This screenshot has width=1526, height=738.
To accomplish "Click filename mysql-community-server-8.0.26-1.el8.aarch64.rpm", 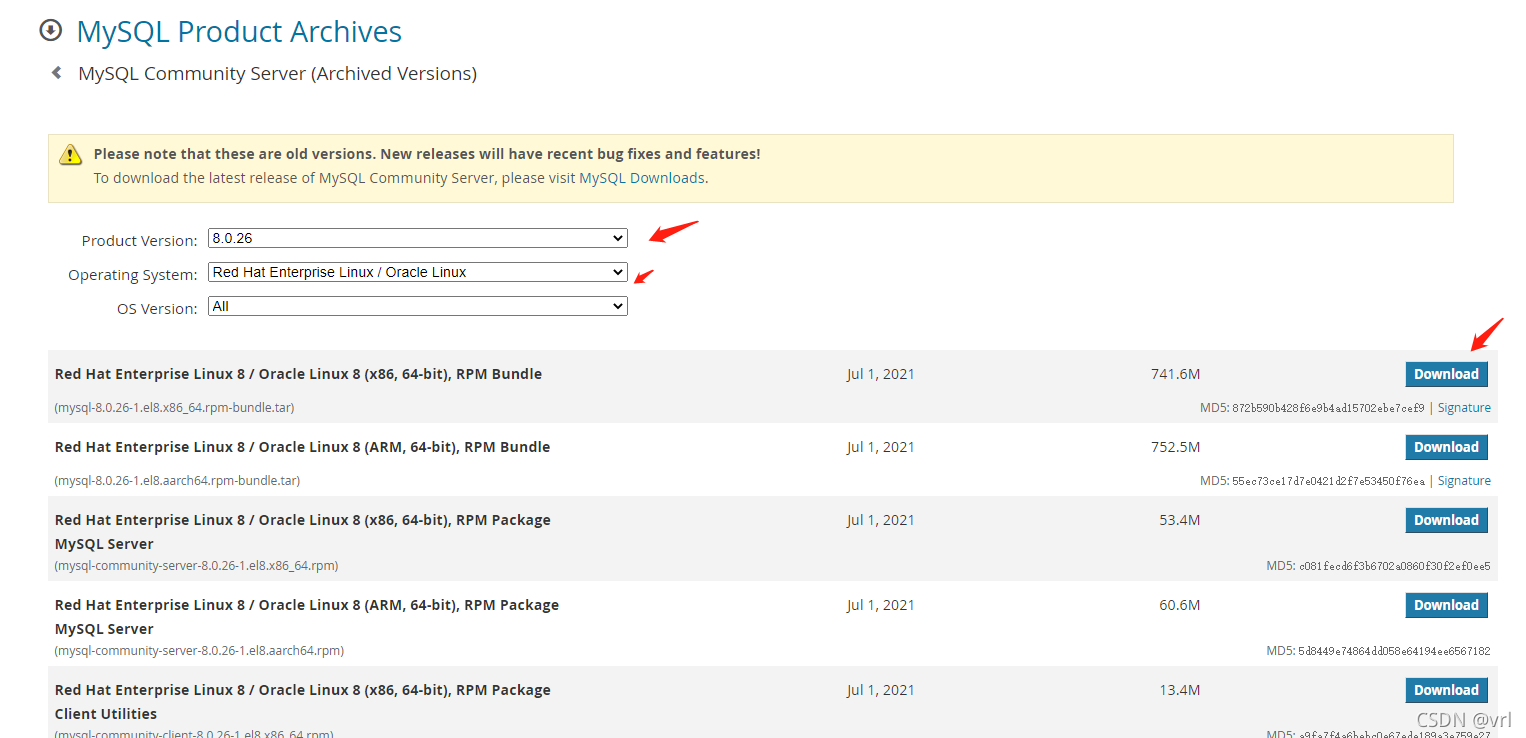I will point(199,651).
